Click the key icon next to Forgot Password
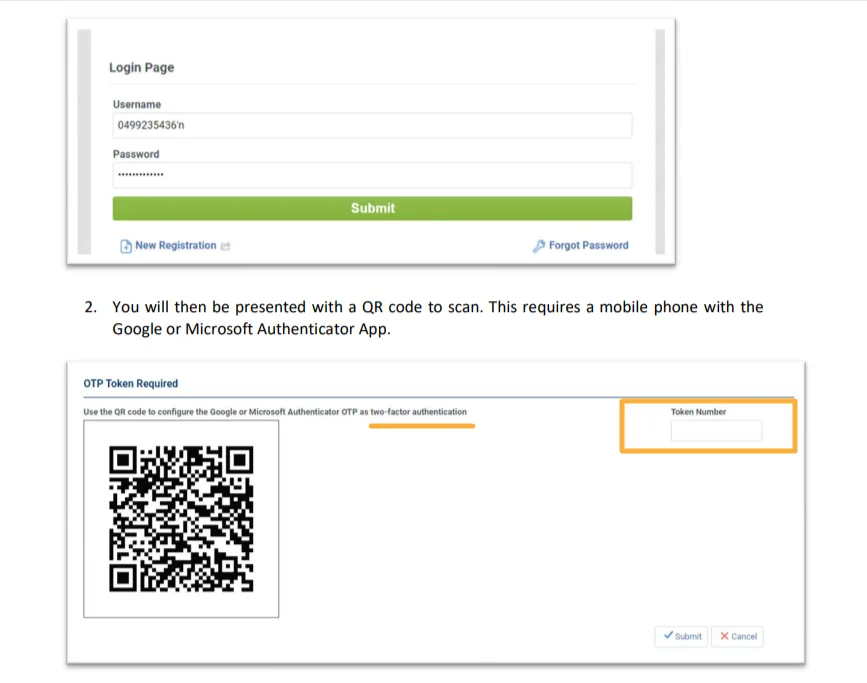Image resolution: width=867 pixels, height=683 pixels. 539,246
